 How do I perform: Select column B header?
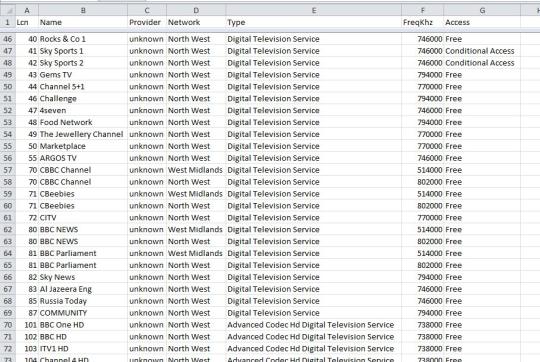click(83, 10)
